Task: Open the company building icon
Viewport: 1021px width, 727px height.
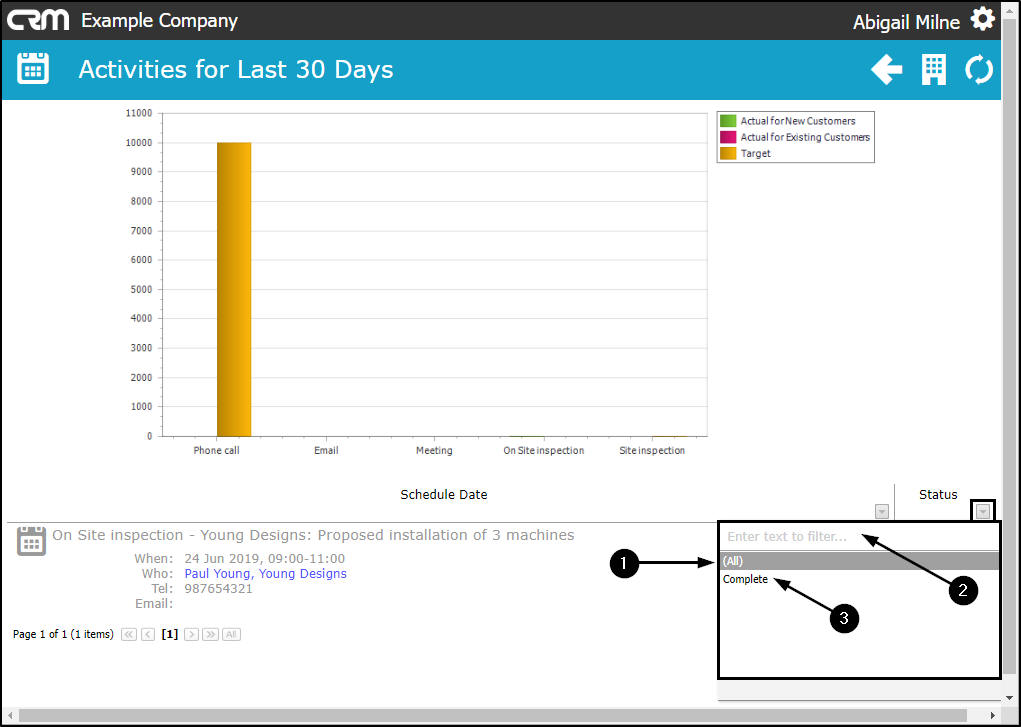Action: 934,69
